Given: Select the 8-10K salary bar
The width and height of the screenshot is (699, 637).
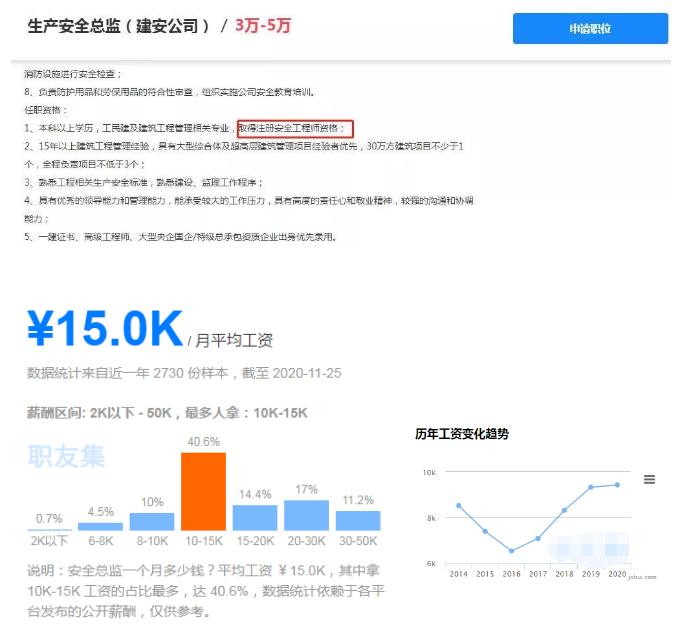Looking at the screenshot, I should (x=152, y=521).
